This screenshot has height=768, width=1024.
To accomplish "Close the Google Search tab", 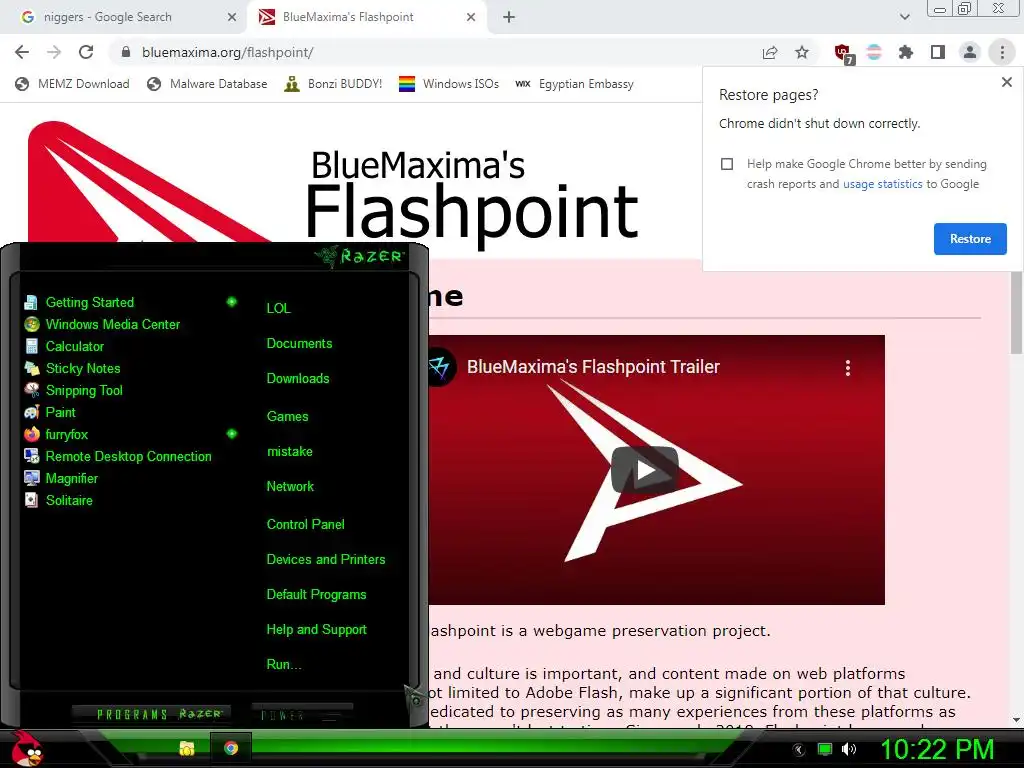I will click(x=231, y=17).
